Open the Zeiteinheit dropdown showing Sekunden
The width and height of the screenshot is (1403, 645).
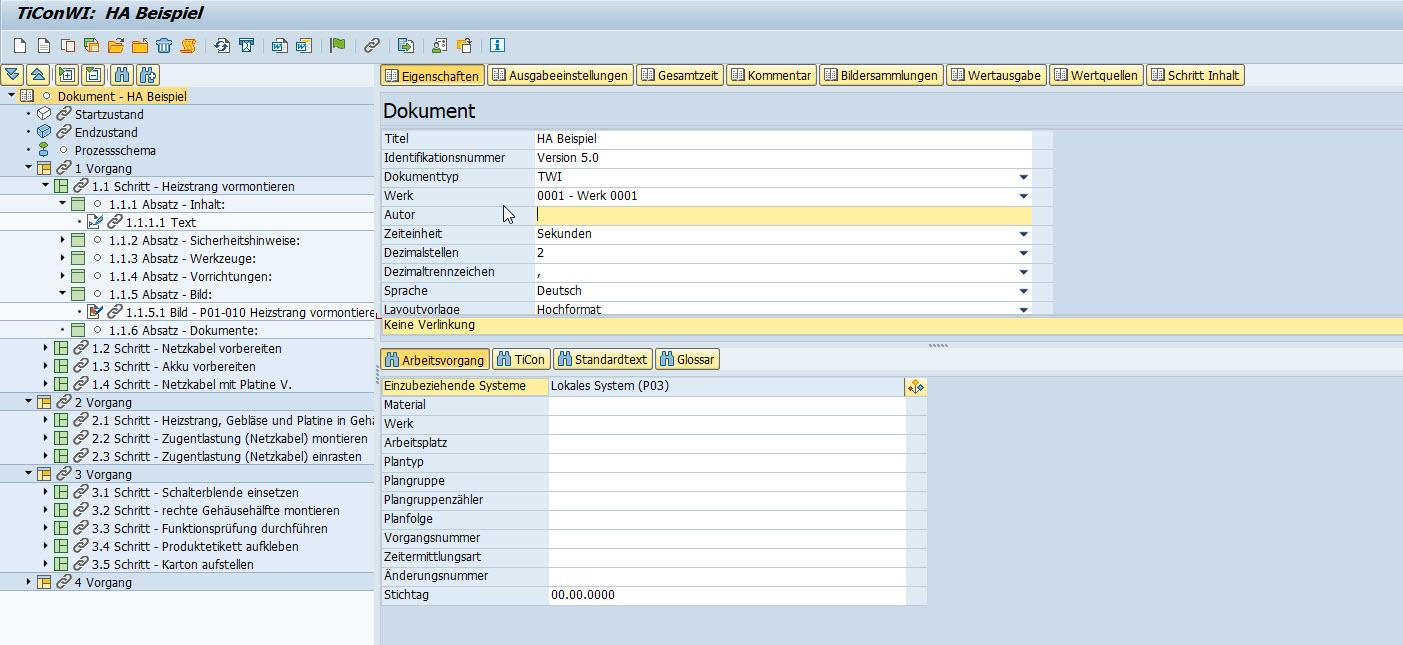point(1023,234)
